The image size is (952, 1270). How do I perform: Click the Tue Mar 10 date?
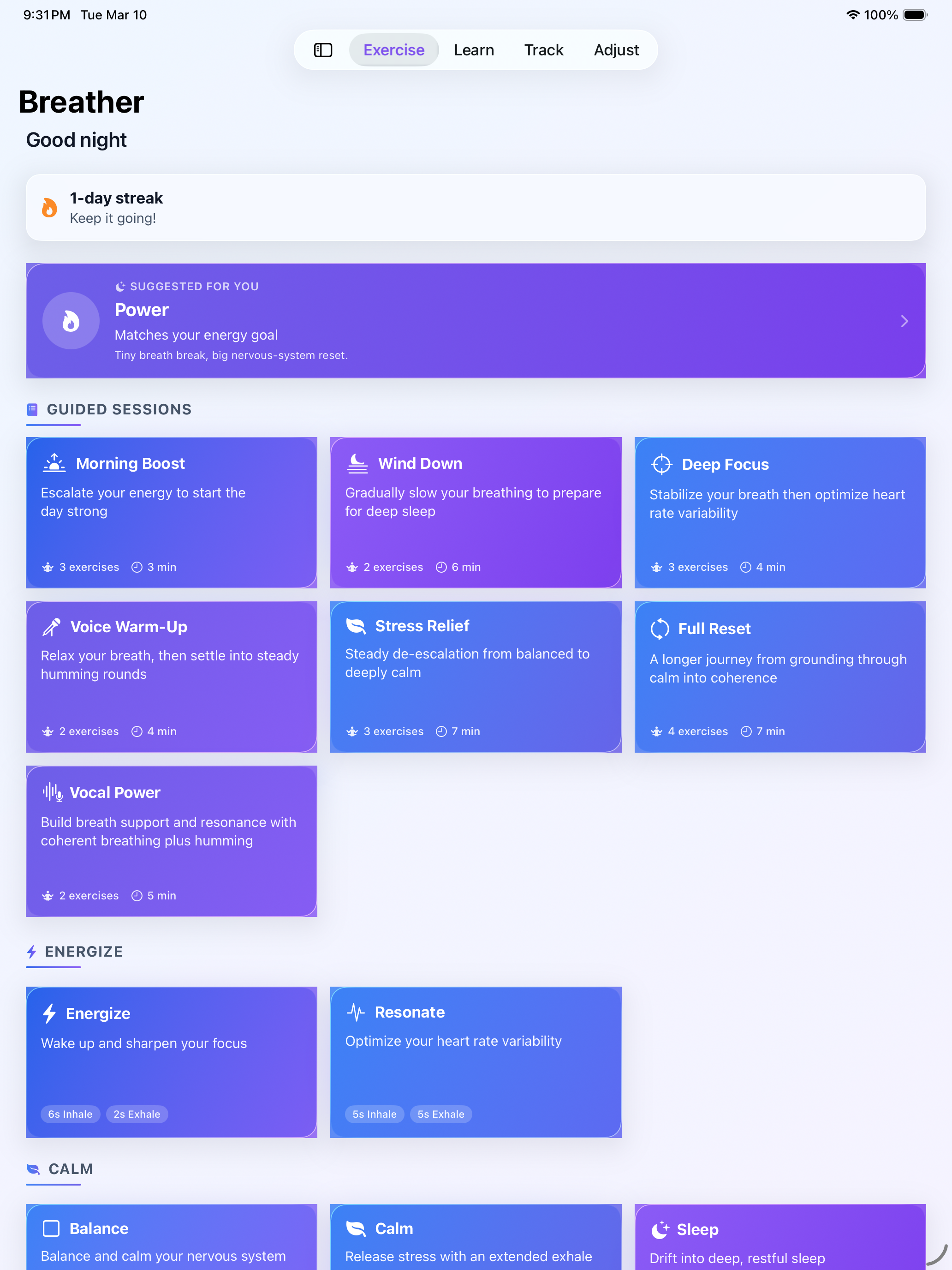[x=113, y=15]
